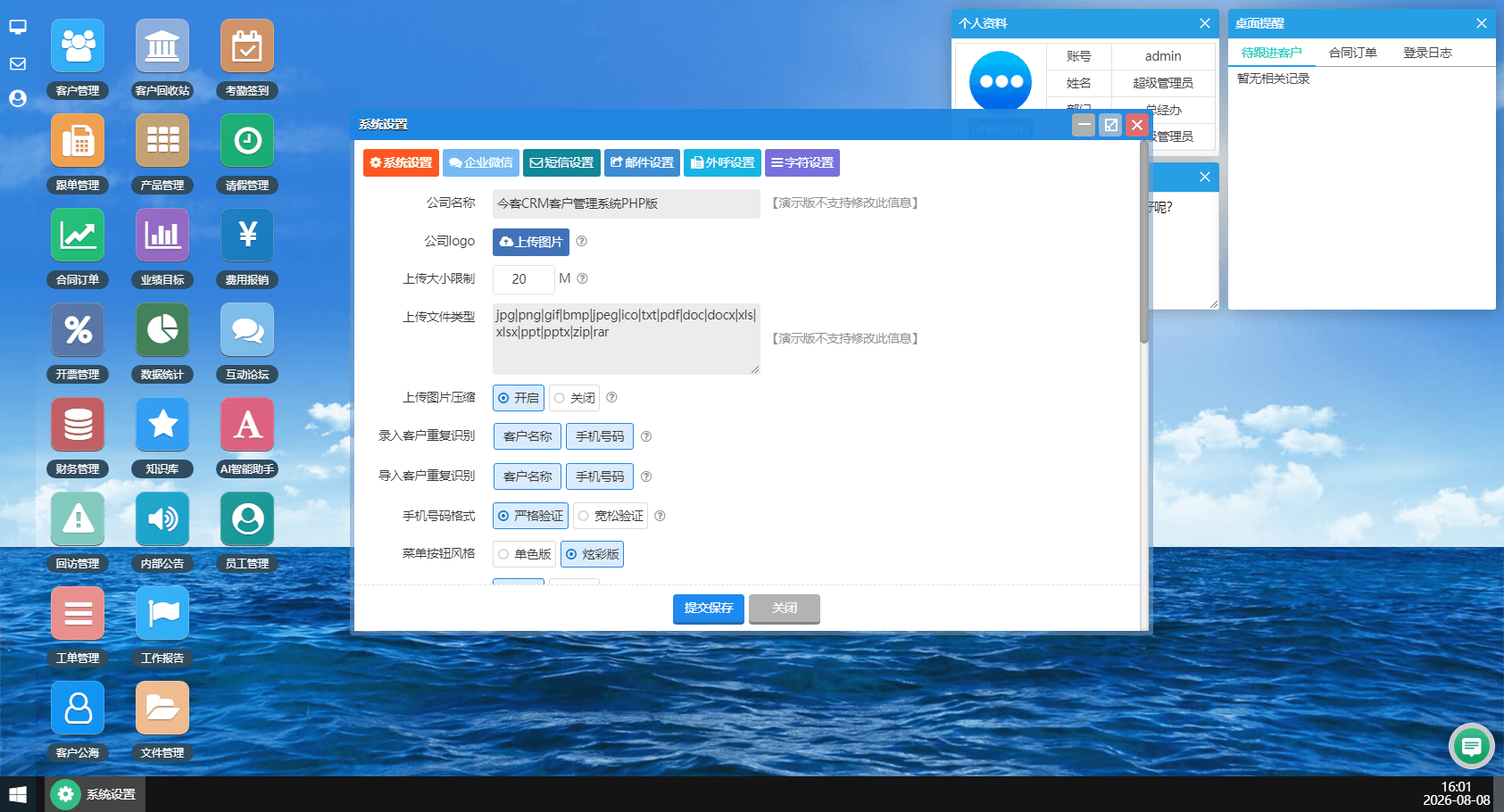Image resolution: width=1504 pixels, height=812 pixels.
Task: Launch 跟单管理 from the desktop
Action: [x=78, y=141]
